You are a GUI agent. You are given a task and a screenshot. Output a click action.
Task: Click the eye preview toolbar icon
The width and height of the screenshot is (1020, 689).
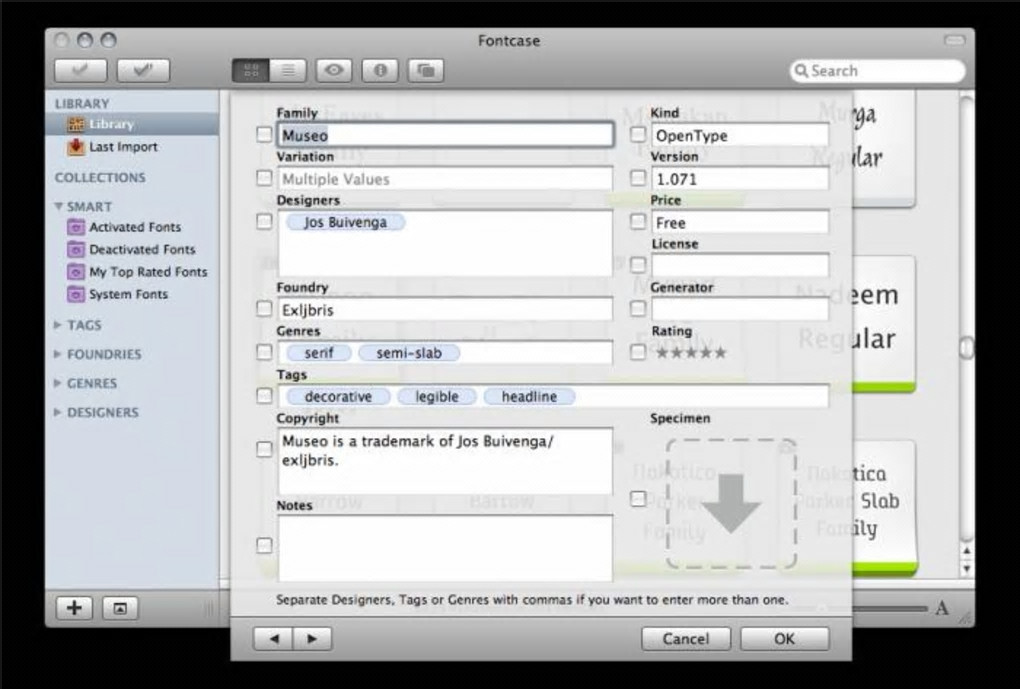[334, 70]
